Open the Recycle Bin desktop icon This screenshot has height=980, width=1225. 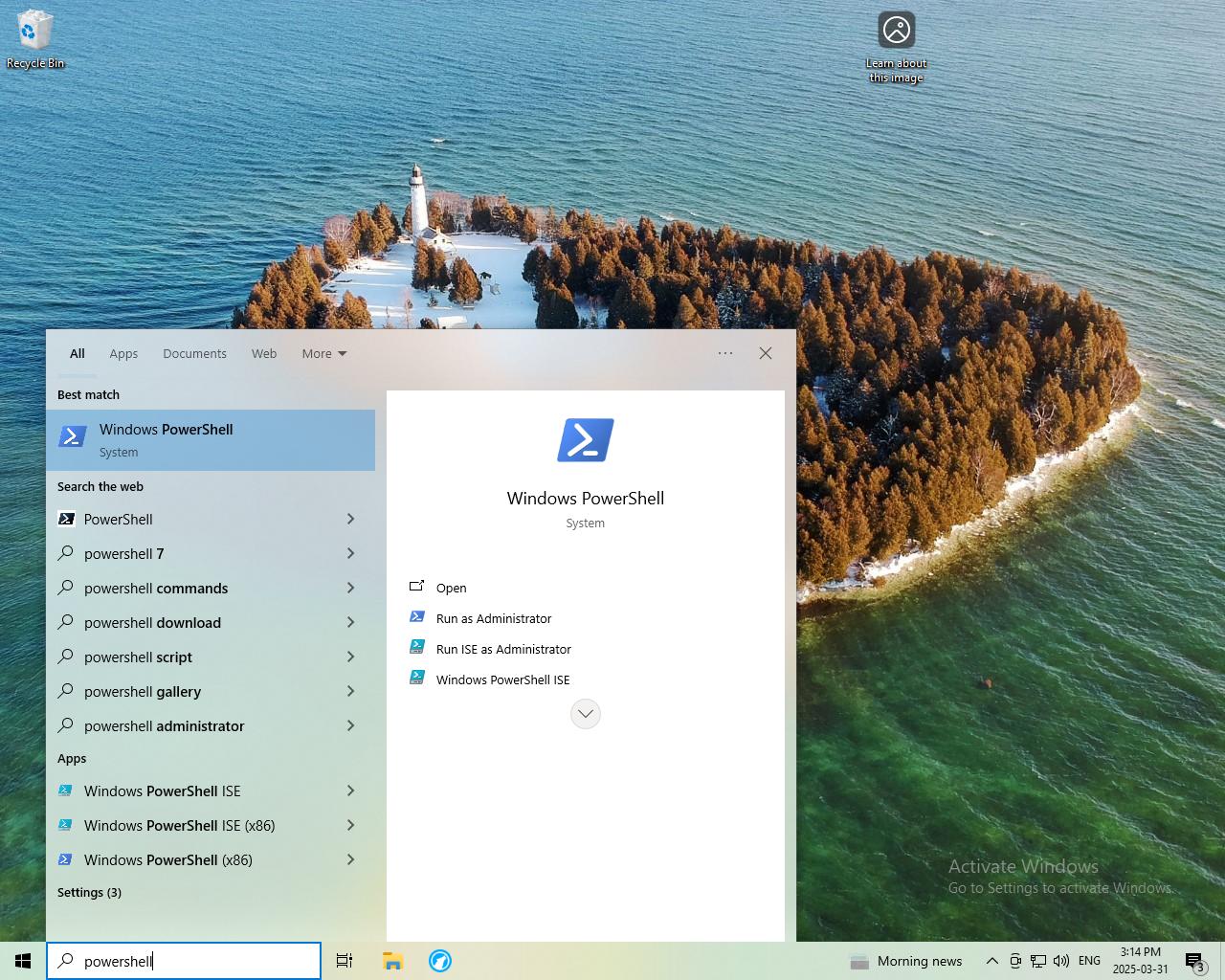coord(35,40)
